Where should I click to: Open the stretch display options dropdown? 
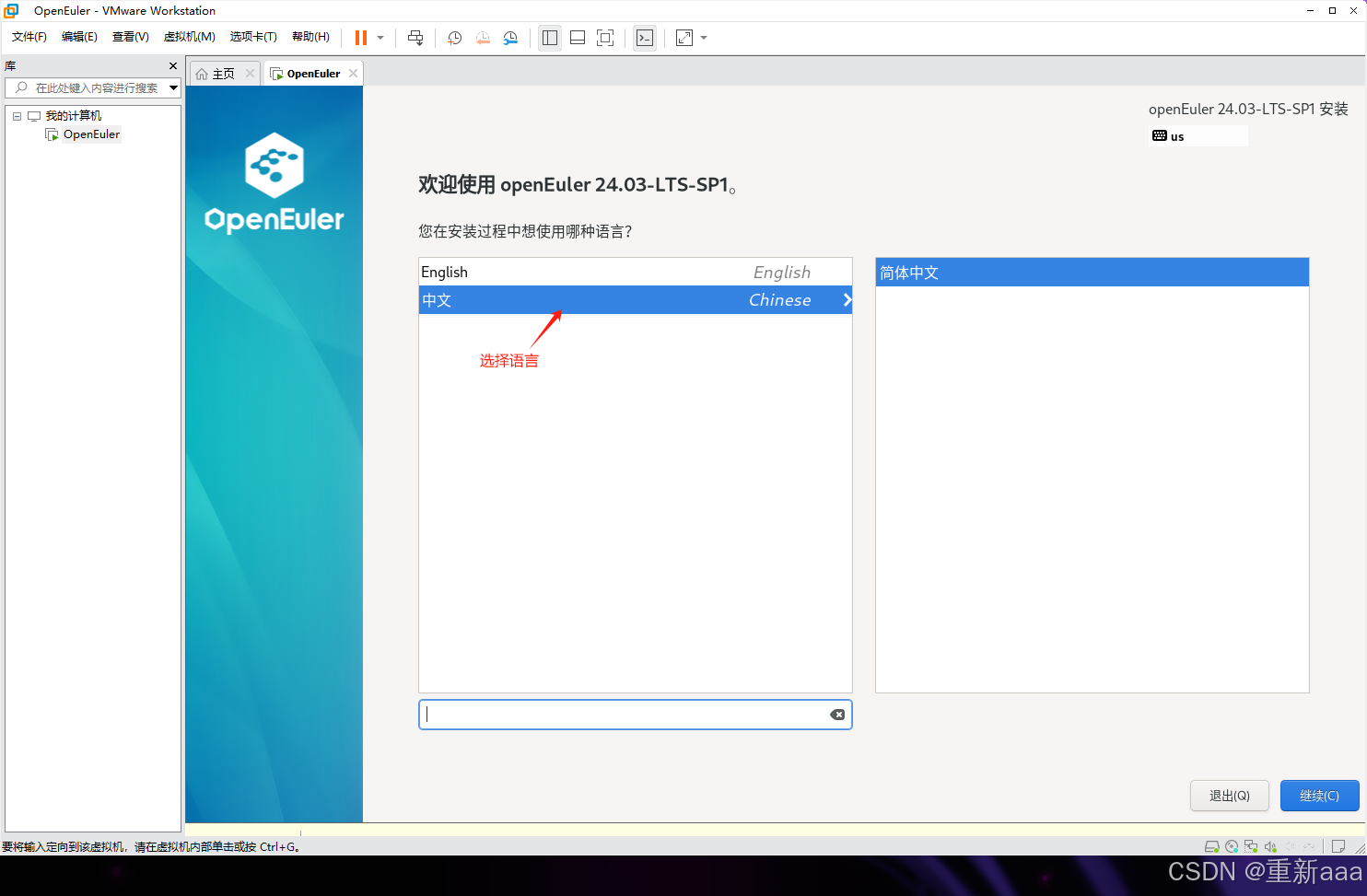[704, 38]
